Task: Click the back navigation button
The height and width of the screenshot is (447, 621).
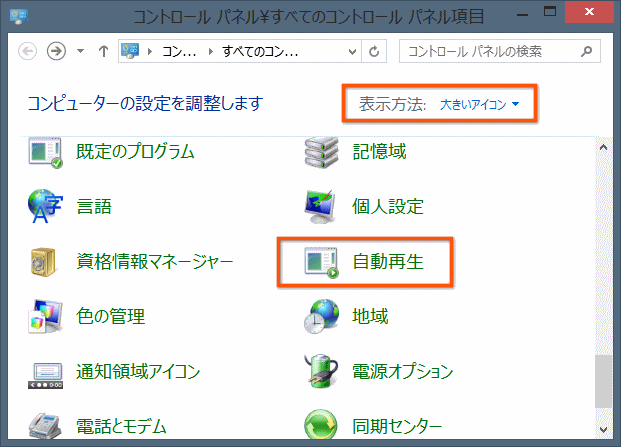Action: click(27, 51)
